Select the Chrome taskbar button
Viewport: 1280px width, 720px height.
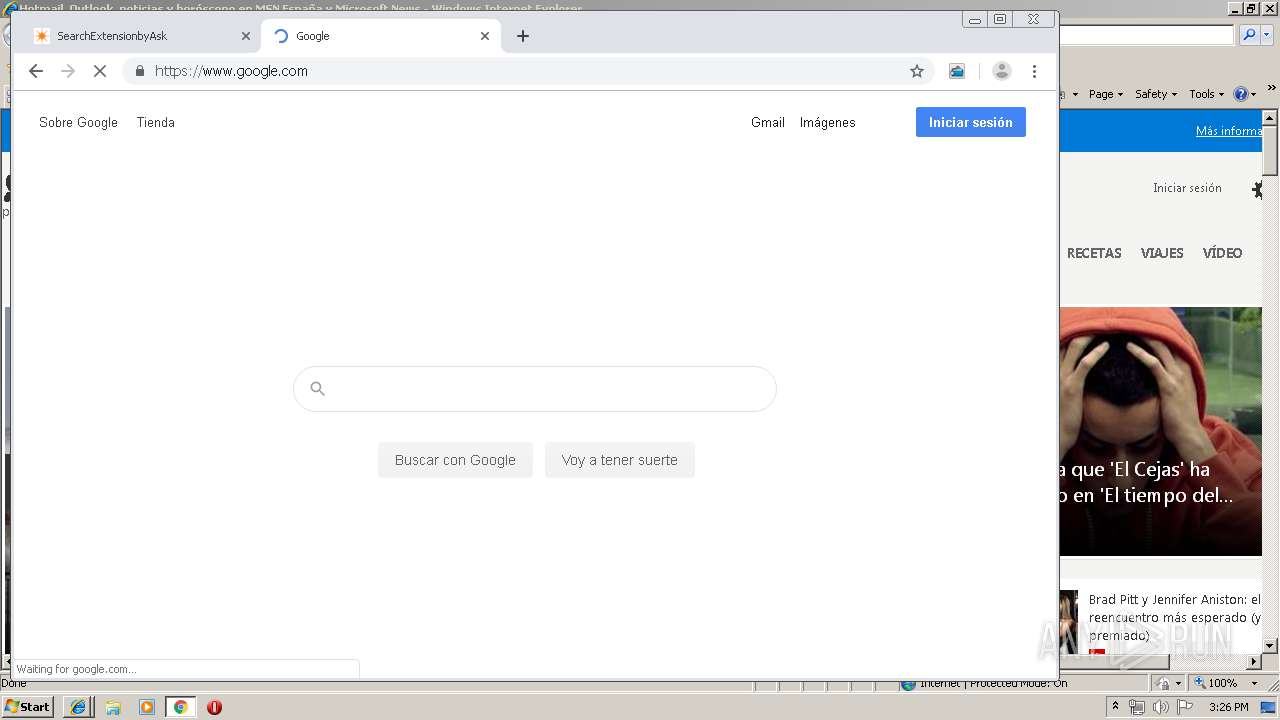[181, 707]
